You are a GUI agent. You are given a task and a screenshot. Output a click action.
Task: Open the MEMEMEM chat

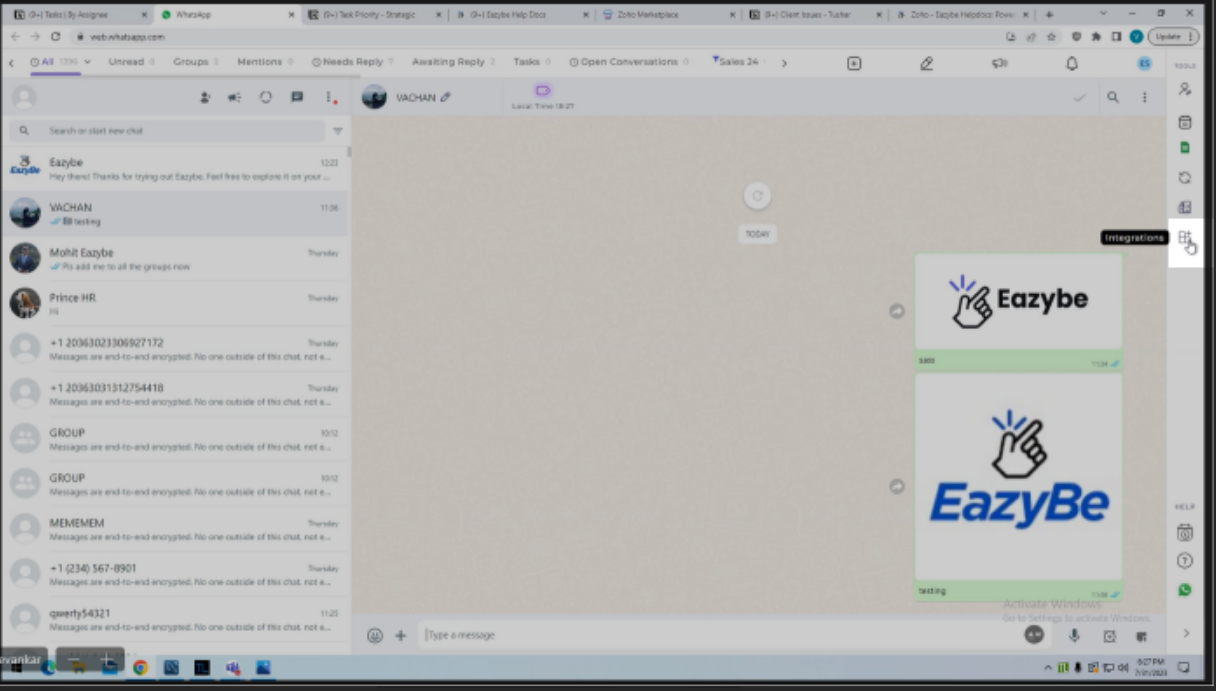click(175, 529)
